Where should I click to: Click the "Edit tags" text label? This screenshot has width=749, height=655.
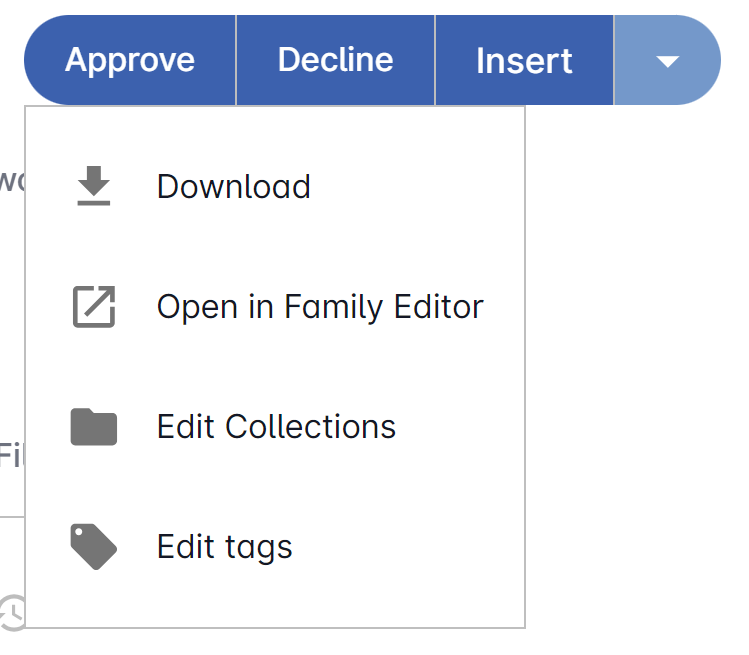(x=224, y=547)
